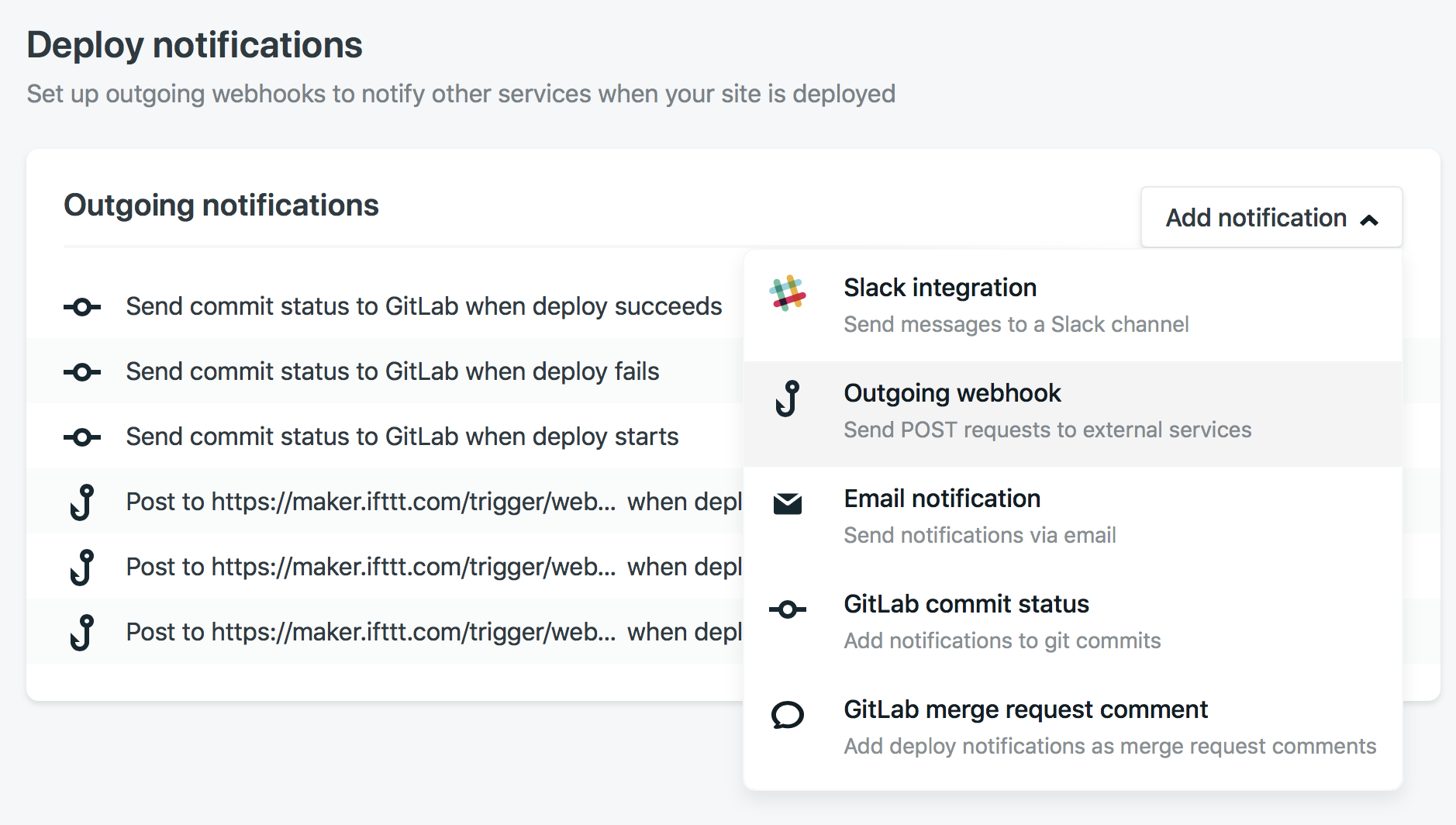The image size is (1456, 825).
Task: Click the hook icon on the first maker.ifttt.com row
Action: coord(81,502)
